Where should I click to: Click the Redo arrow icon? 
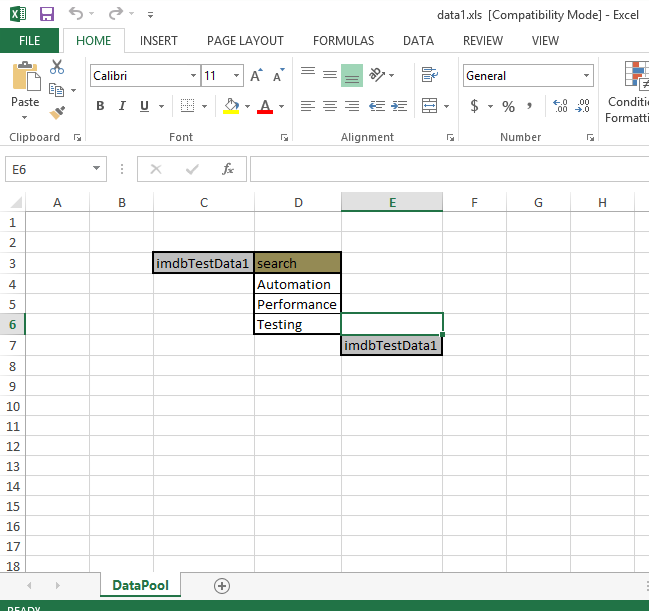(x=115, y=14)
